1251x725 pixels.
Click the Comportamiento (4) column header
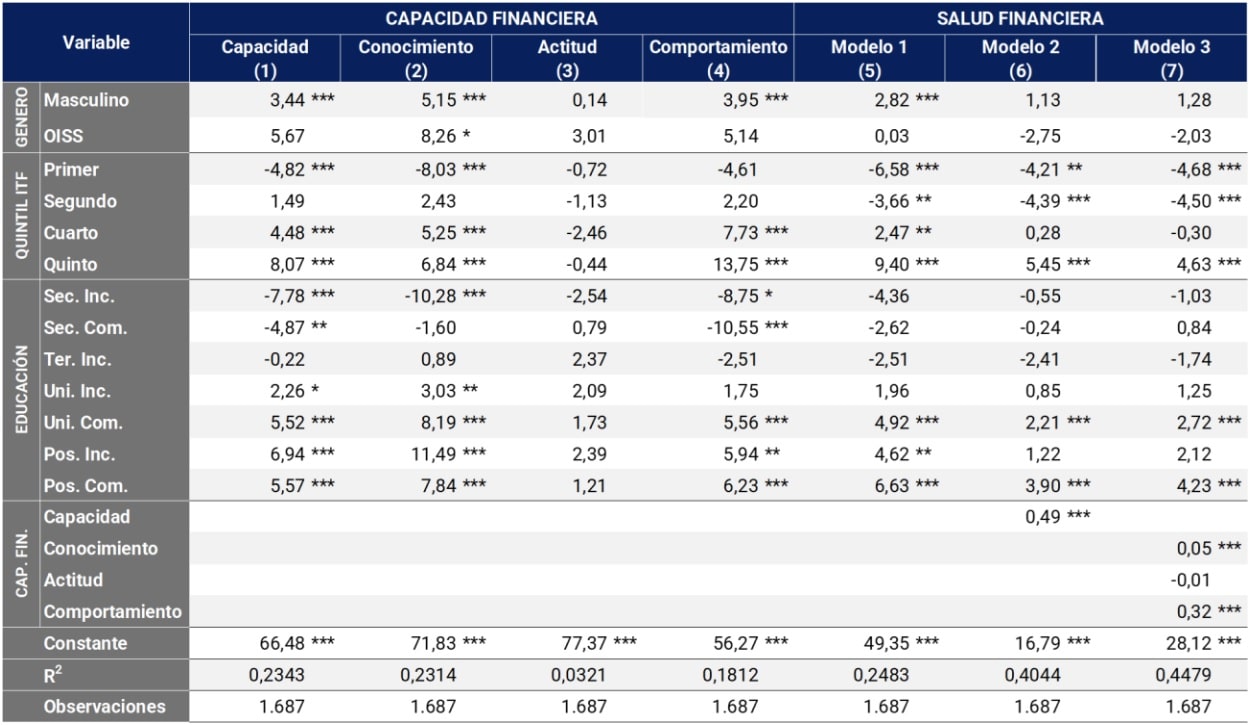(718, 58)
